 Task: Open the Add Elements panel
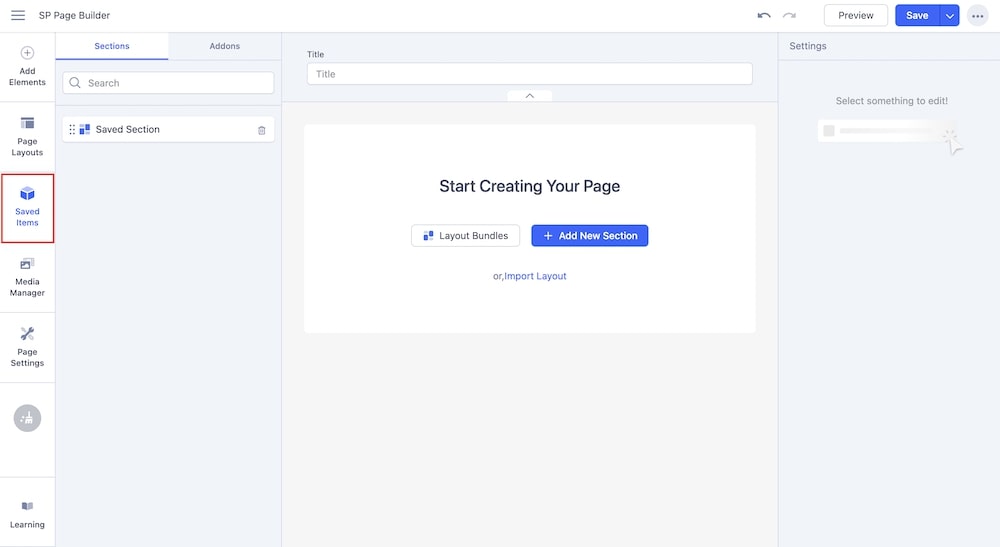27,66
